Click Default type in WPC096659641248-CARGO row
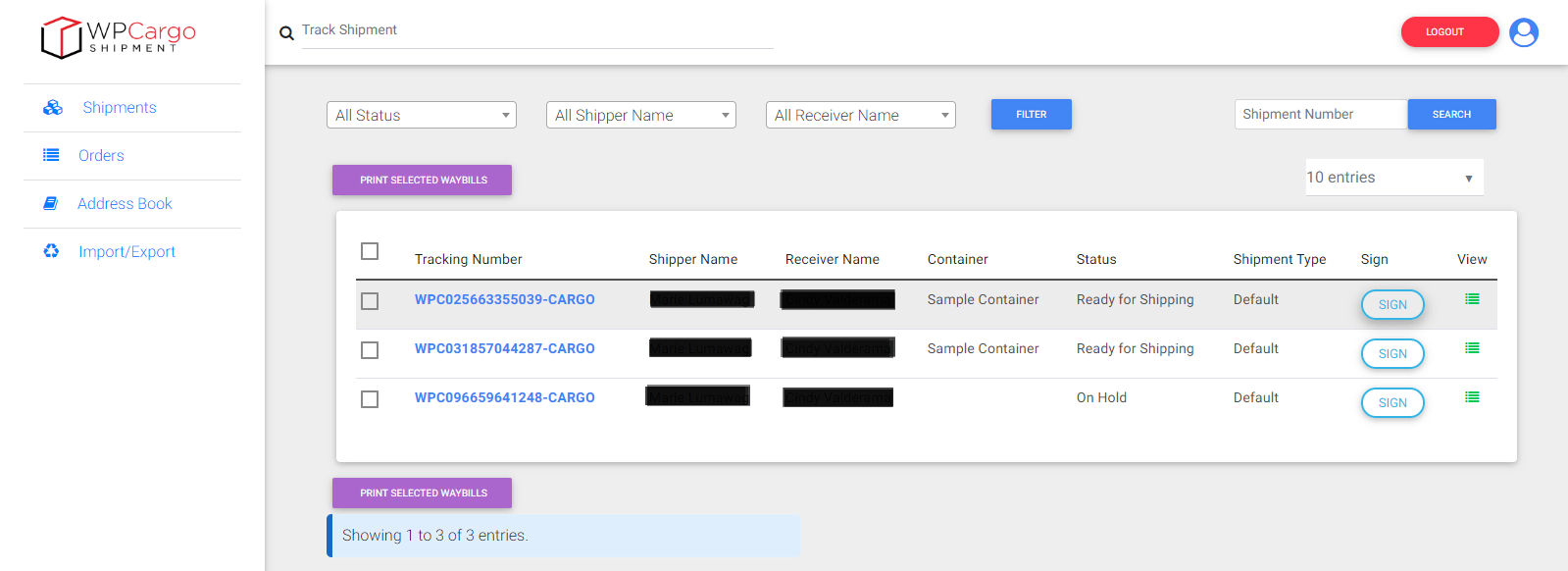Screen dimensions: 1568x571 pos(1255,397)
